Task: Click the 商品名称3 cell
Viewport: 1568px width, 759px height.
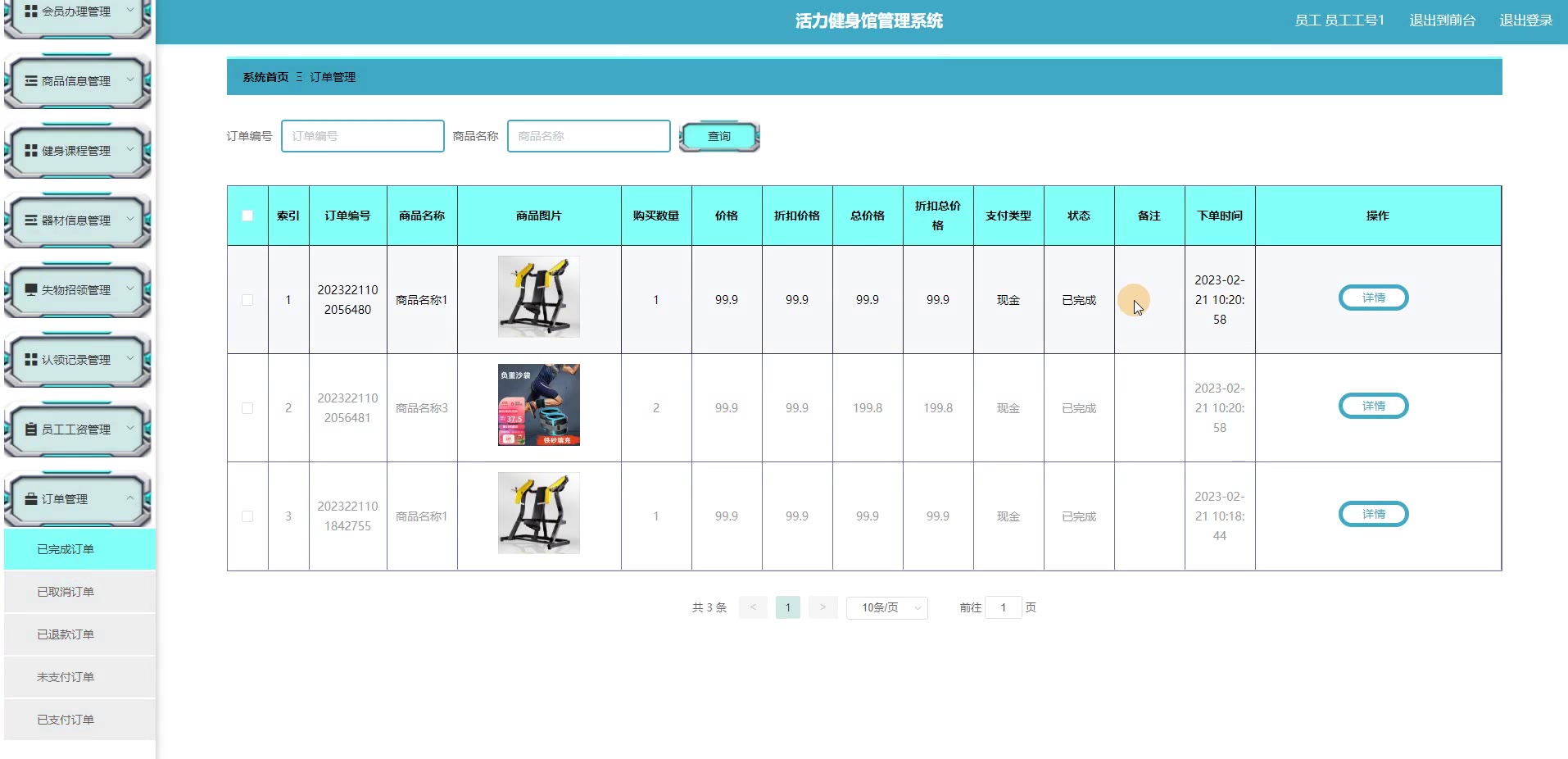Action: click(x=422, y=408)
